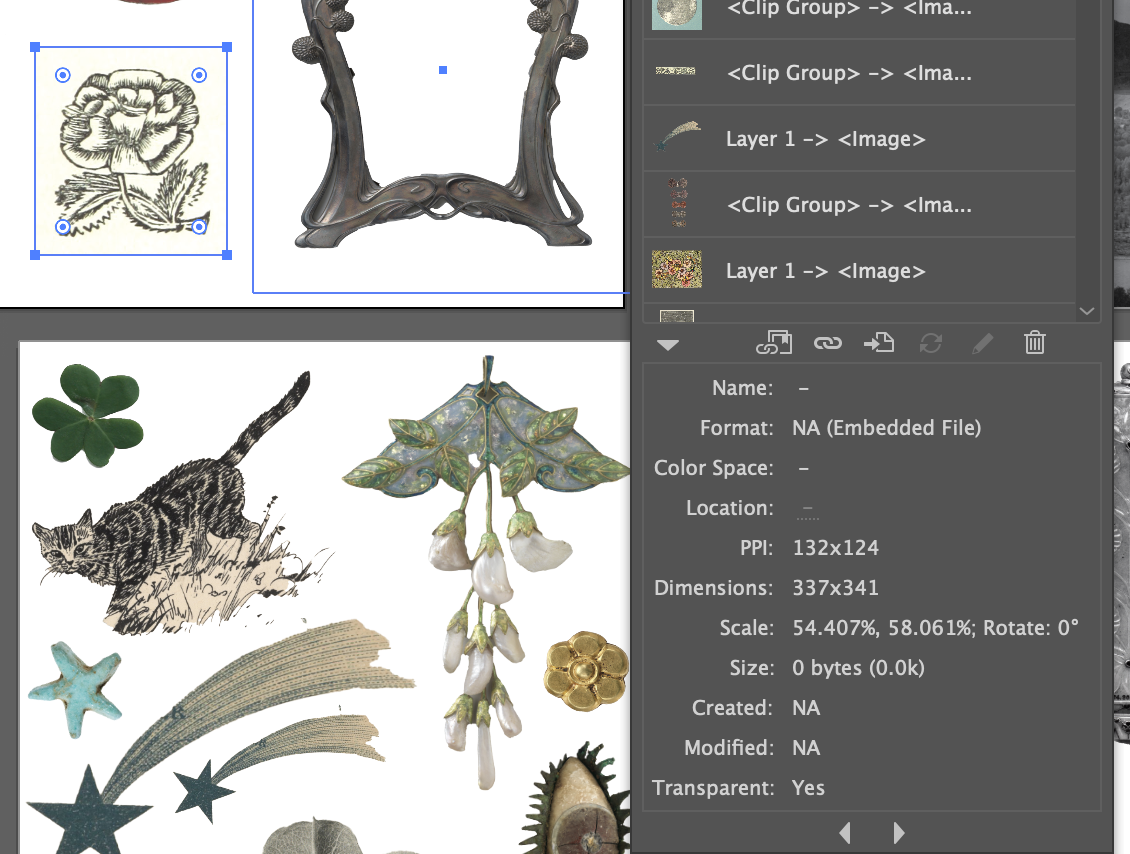This screenshot has width=1130, height=854.
Task: Show previous link with left arrow
Action: click(x=845, y=833)
